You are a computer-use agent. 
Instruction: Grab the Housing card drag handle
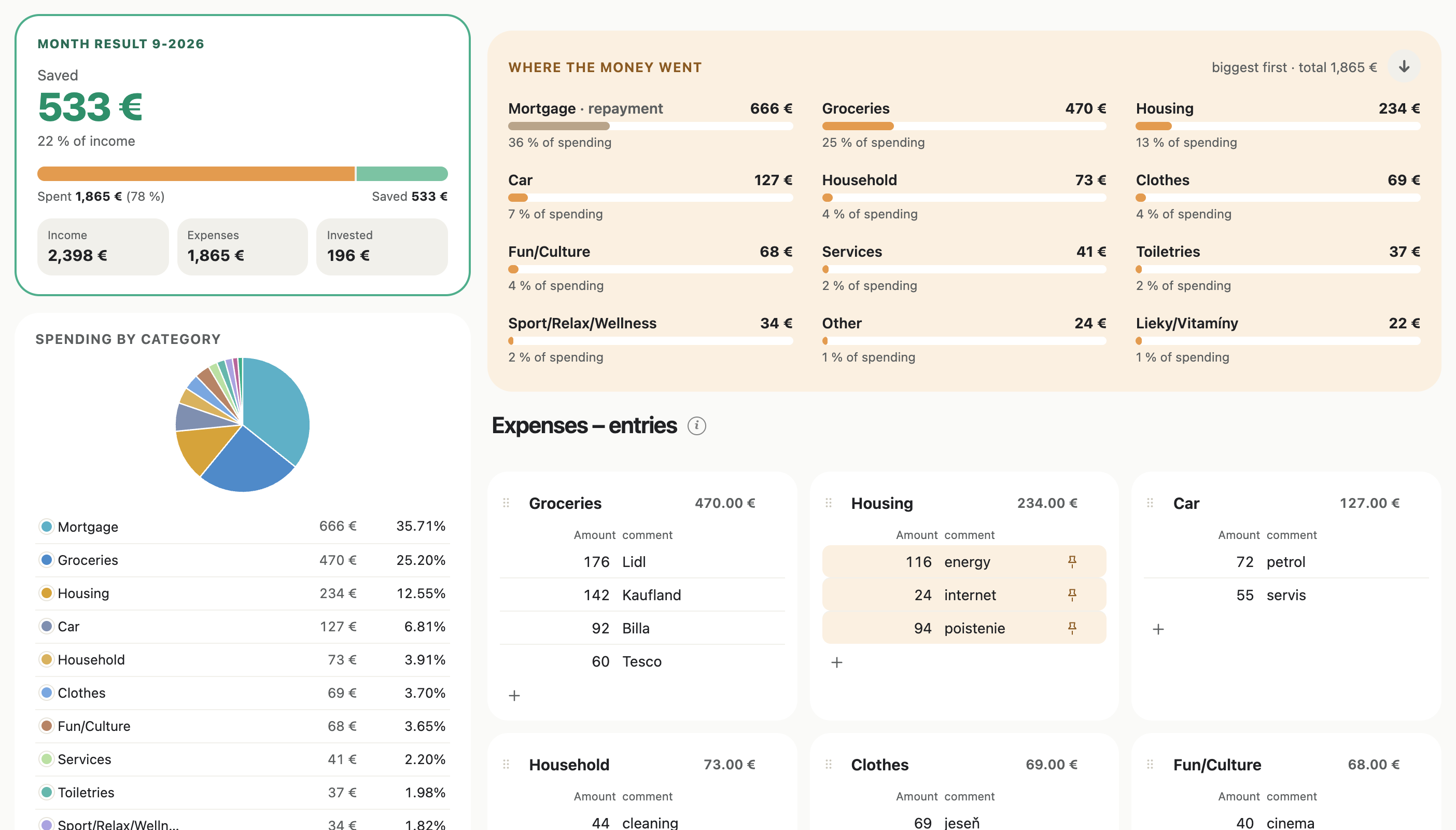pos(828,503)
